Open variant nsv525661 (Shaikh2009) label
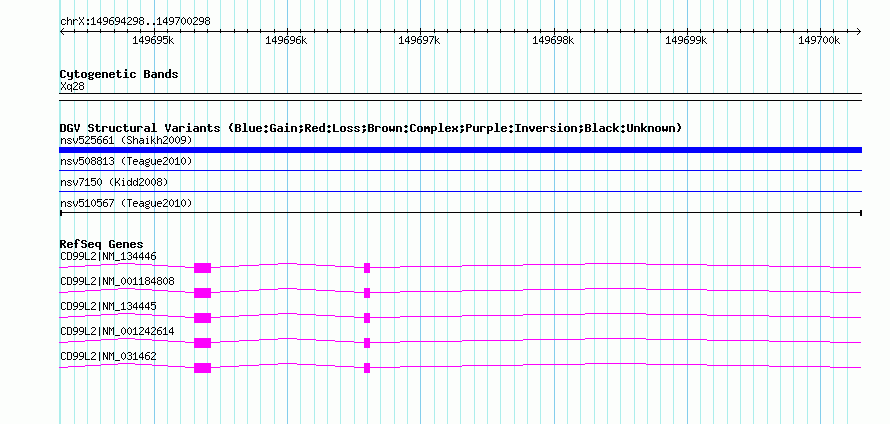890x424 pixels. [126, 140]
